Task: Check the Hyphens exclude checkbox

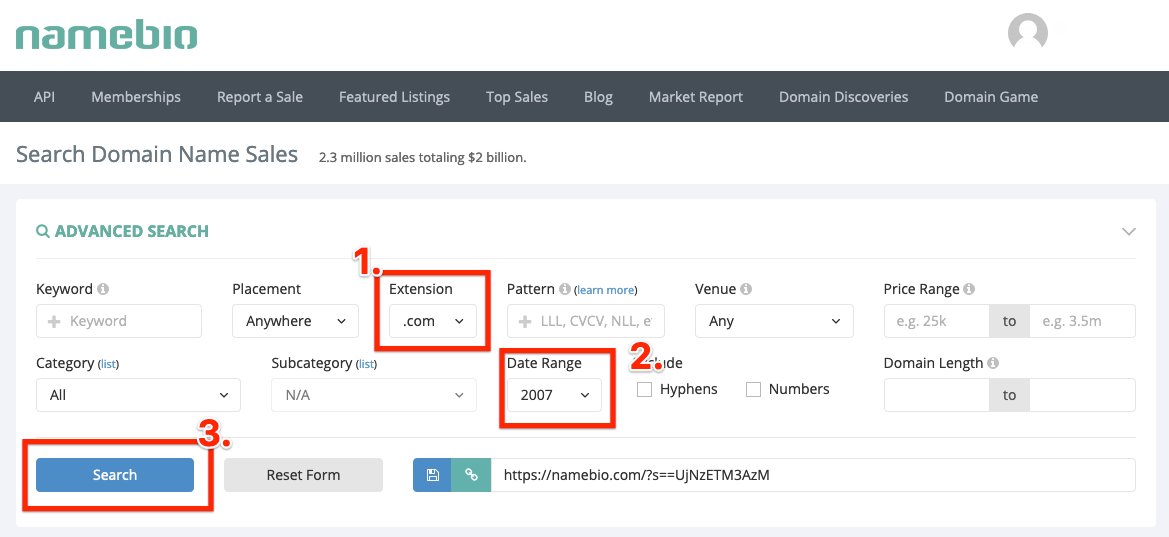Action: click(645, 389)
